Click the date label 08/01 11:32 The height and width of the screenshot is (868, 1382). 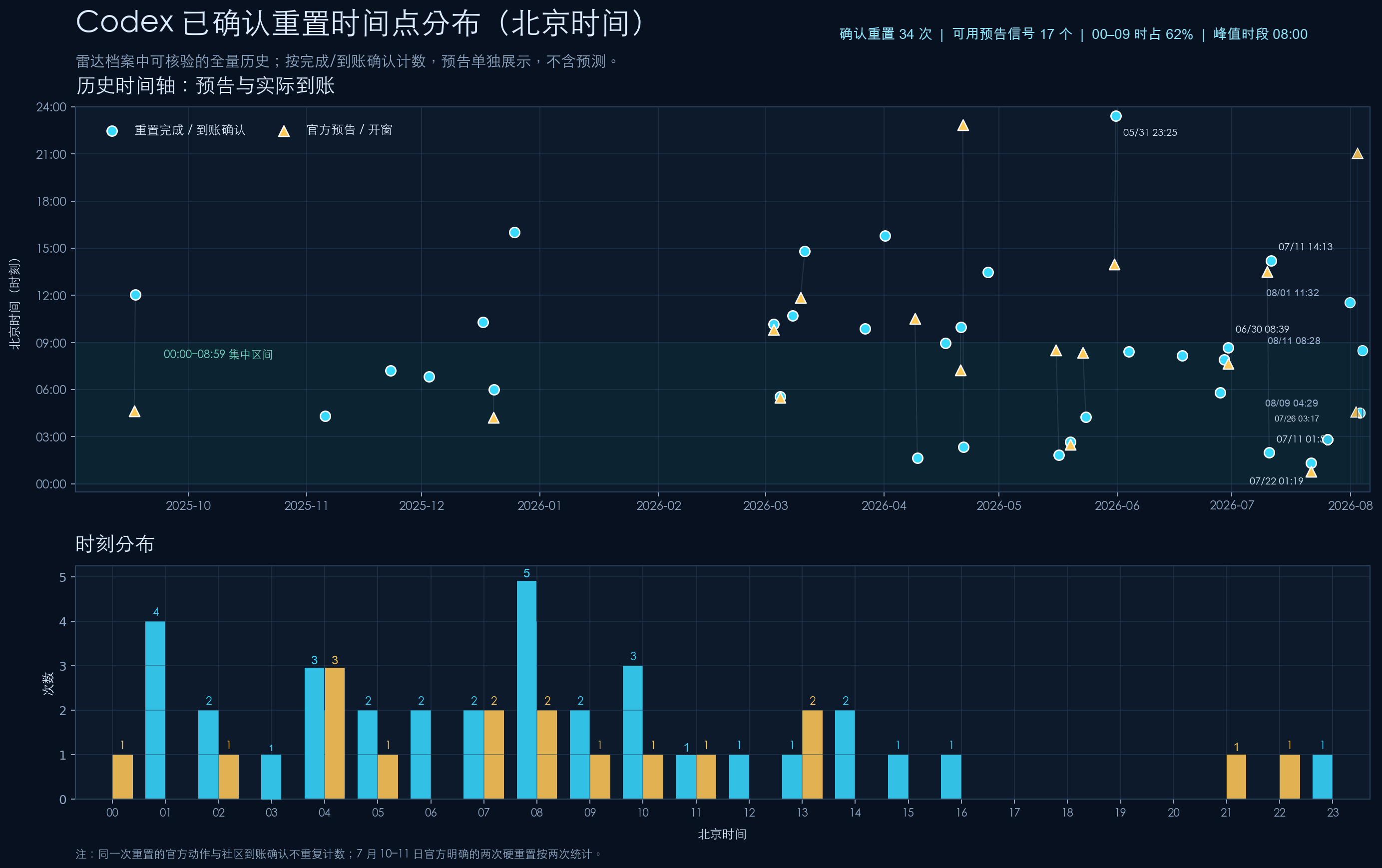coord(1293,293)
